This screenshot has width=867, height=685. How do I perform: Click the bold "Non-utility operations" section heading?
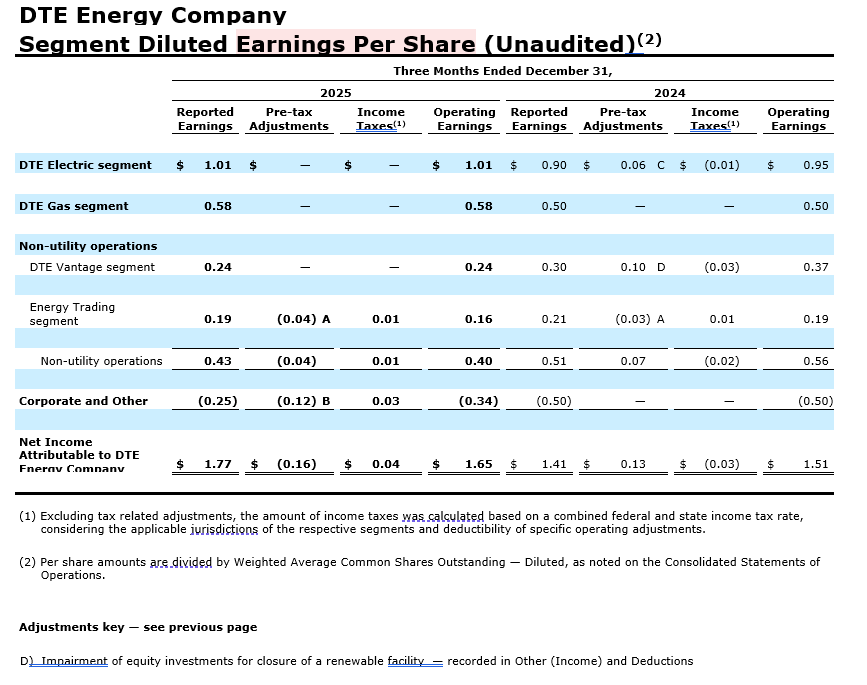pos(88,246)
